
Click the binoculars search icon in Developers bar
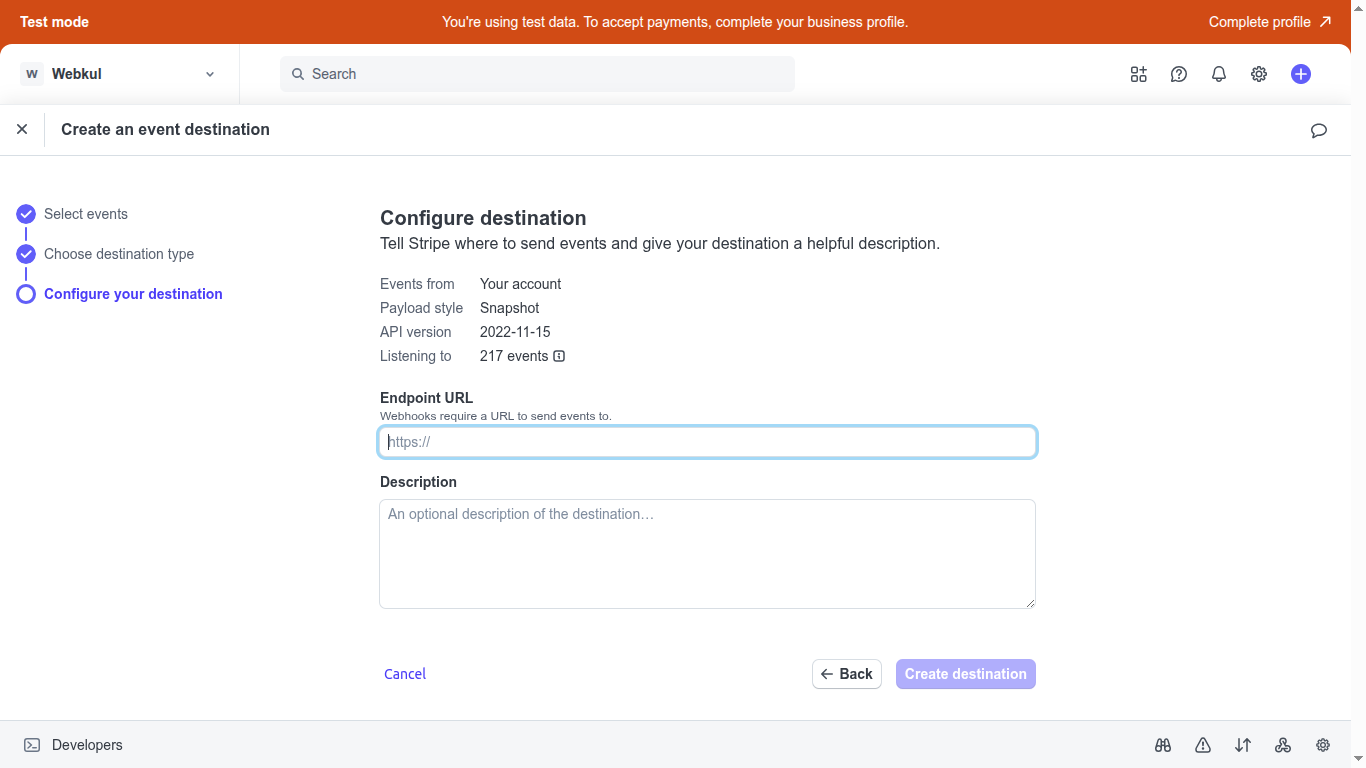pyautogui.click(x=1163, y=745)
